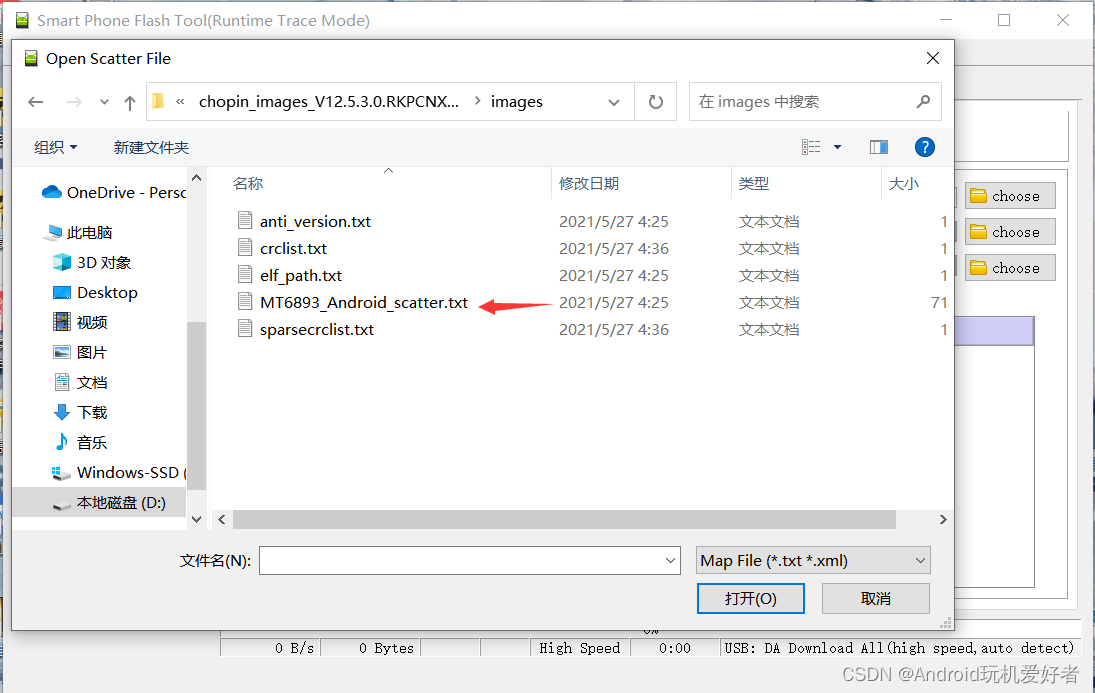Close the Open Scatter File dialog
This screenshot has height=693, width=1095.
tap(932, 59)
